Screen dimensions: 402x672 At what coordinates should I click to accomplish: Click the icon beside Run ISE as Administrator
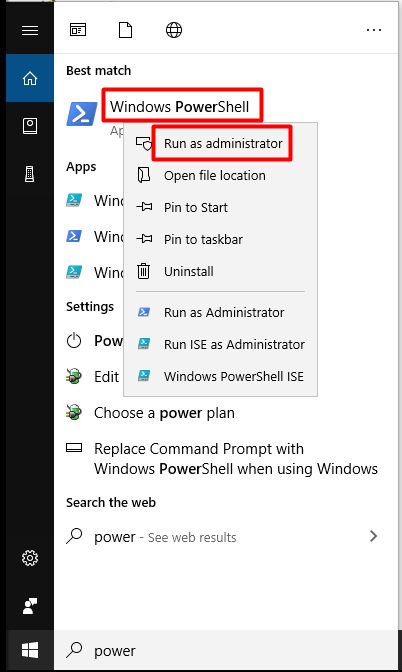coord(144,344)
